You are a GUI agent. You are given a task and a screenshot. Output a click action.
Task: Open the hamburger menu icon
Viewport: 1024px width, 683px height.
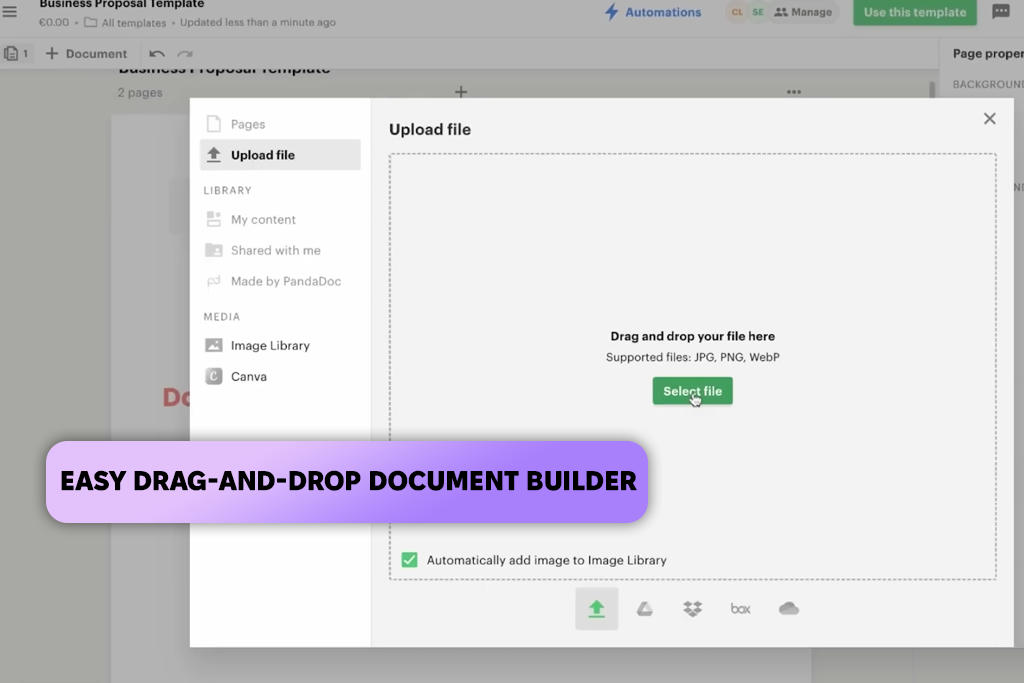point(10,11)
